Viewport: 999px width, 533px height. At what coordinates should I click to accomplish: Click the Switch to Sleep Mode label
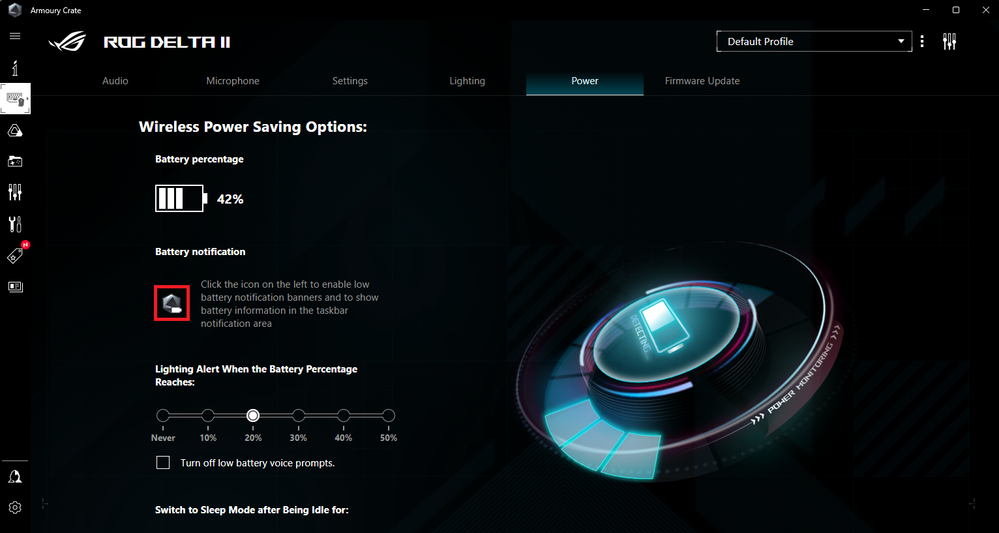point(252,510)
